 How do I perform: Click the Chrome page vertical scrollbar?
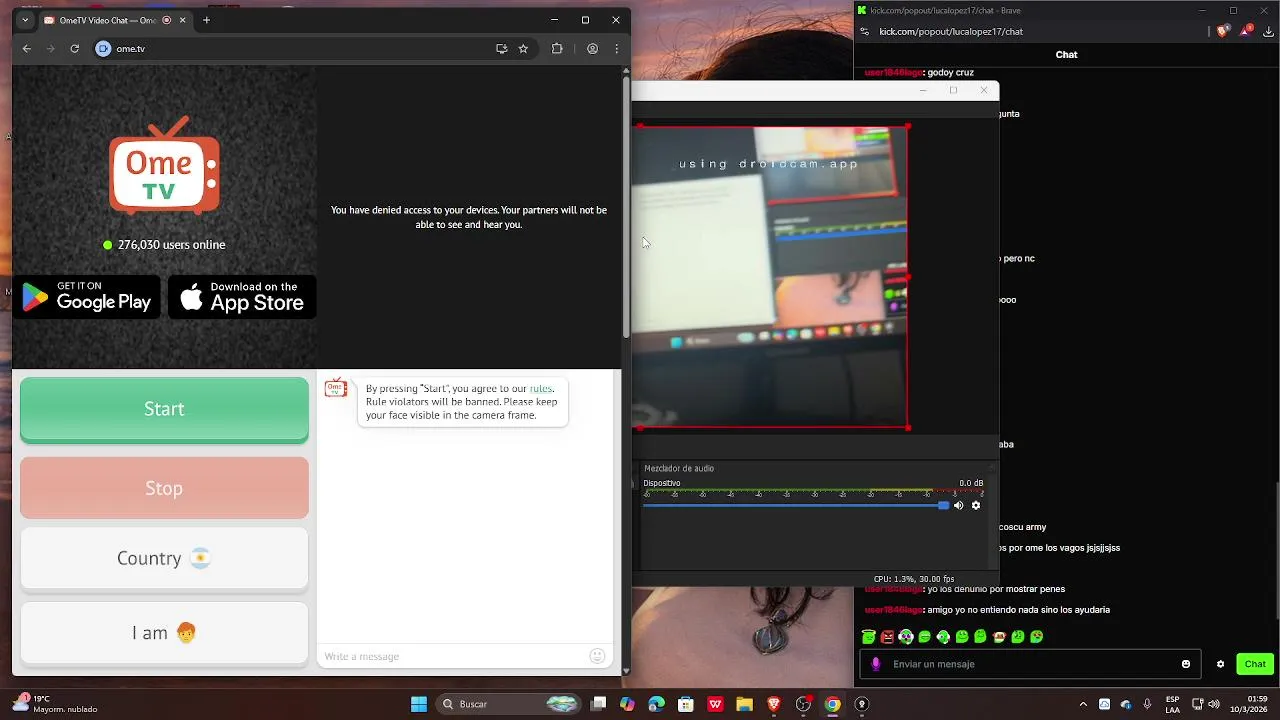626,208
